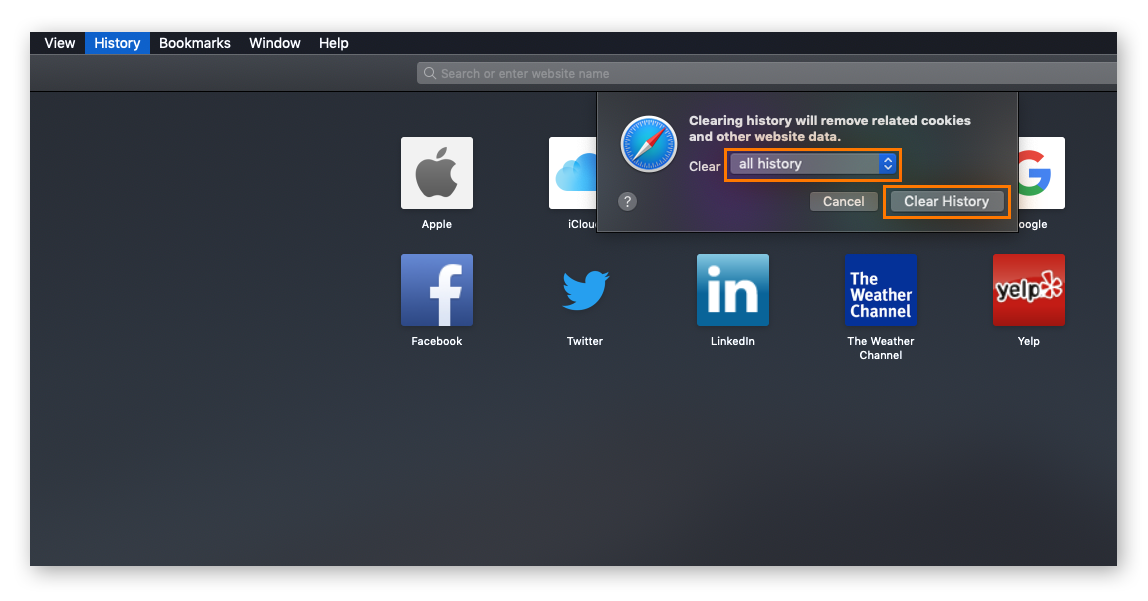This screenshot has height=601, width=1148.
Task: Click the 'Apple' label under the icon
Action: tap(436, 224)
